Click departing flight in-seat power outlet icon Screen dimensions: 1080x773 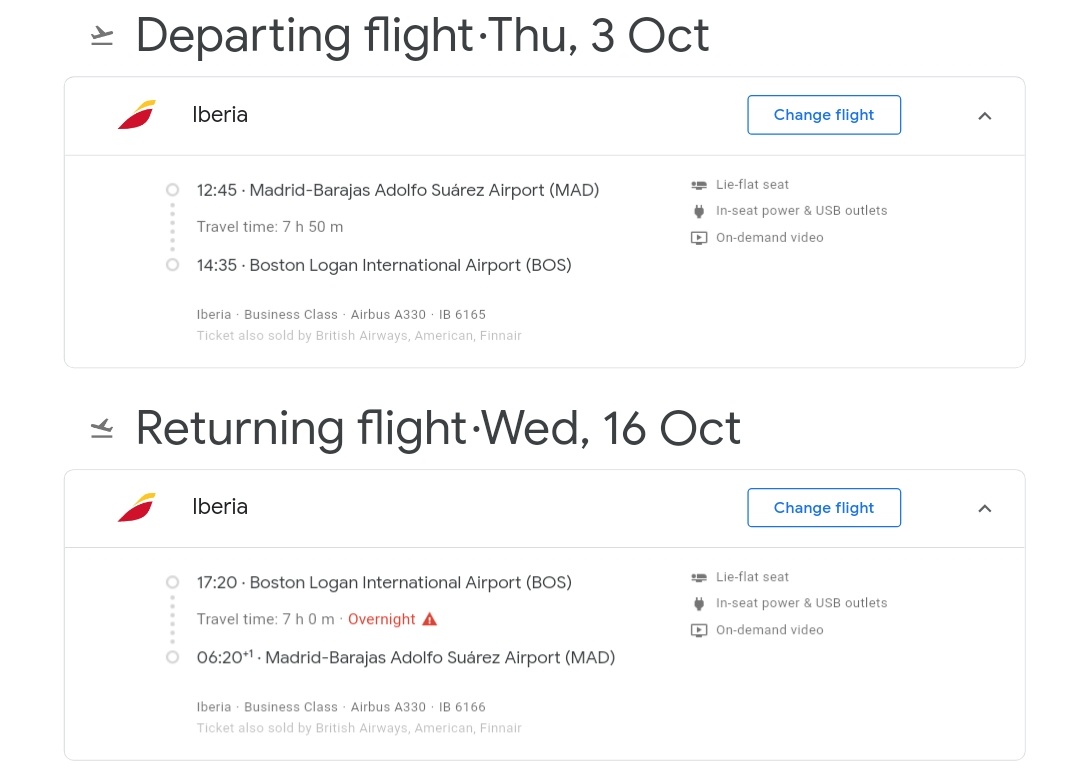click(699, 211)
